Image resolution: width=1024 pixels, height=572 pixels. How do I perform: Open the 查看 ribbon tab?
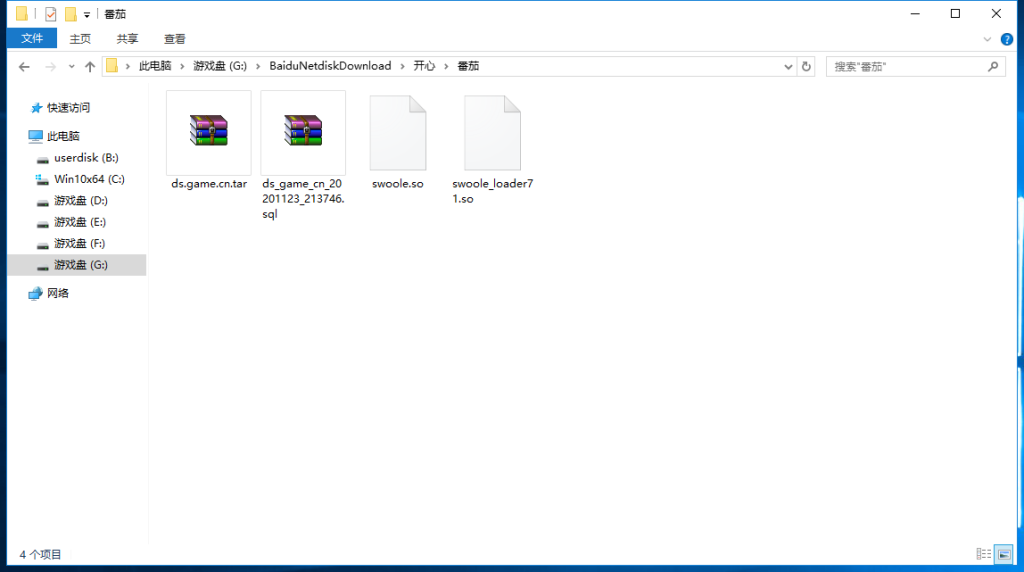174,39
